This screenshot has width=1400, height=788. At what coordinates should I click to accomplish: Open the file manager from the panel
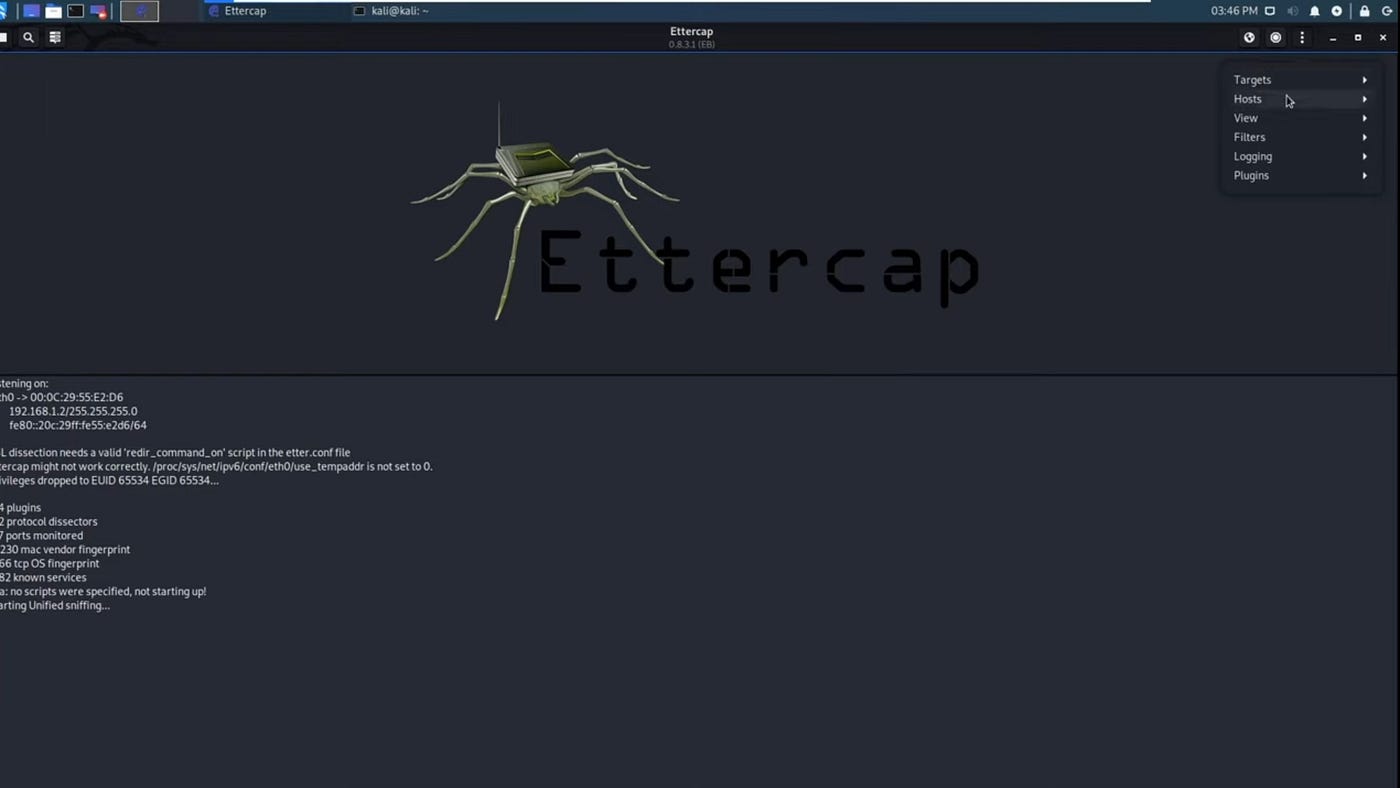tap(53, 11)
